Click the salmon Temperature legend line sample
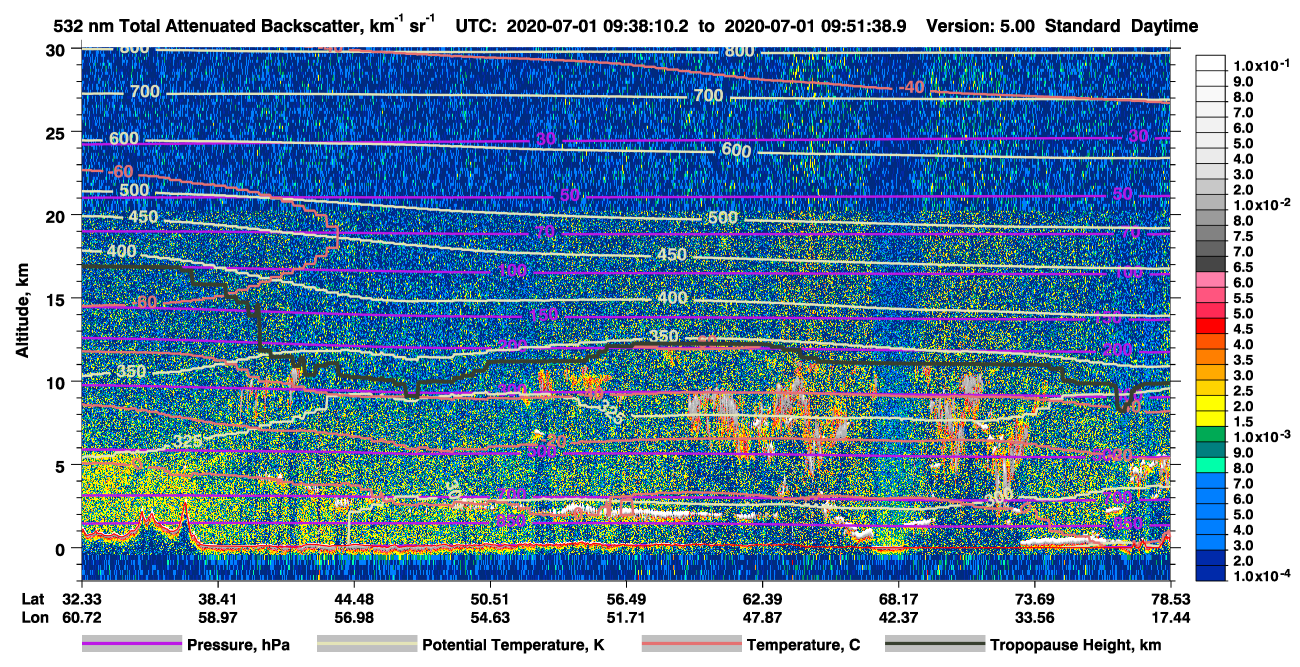The height and width of the screenshot is (667, 1300). pos(691,645)
